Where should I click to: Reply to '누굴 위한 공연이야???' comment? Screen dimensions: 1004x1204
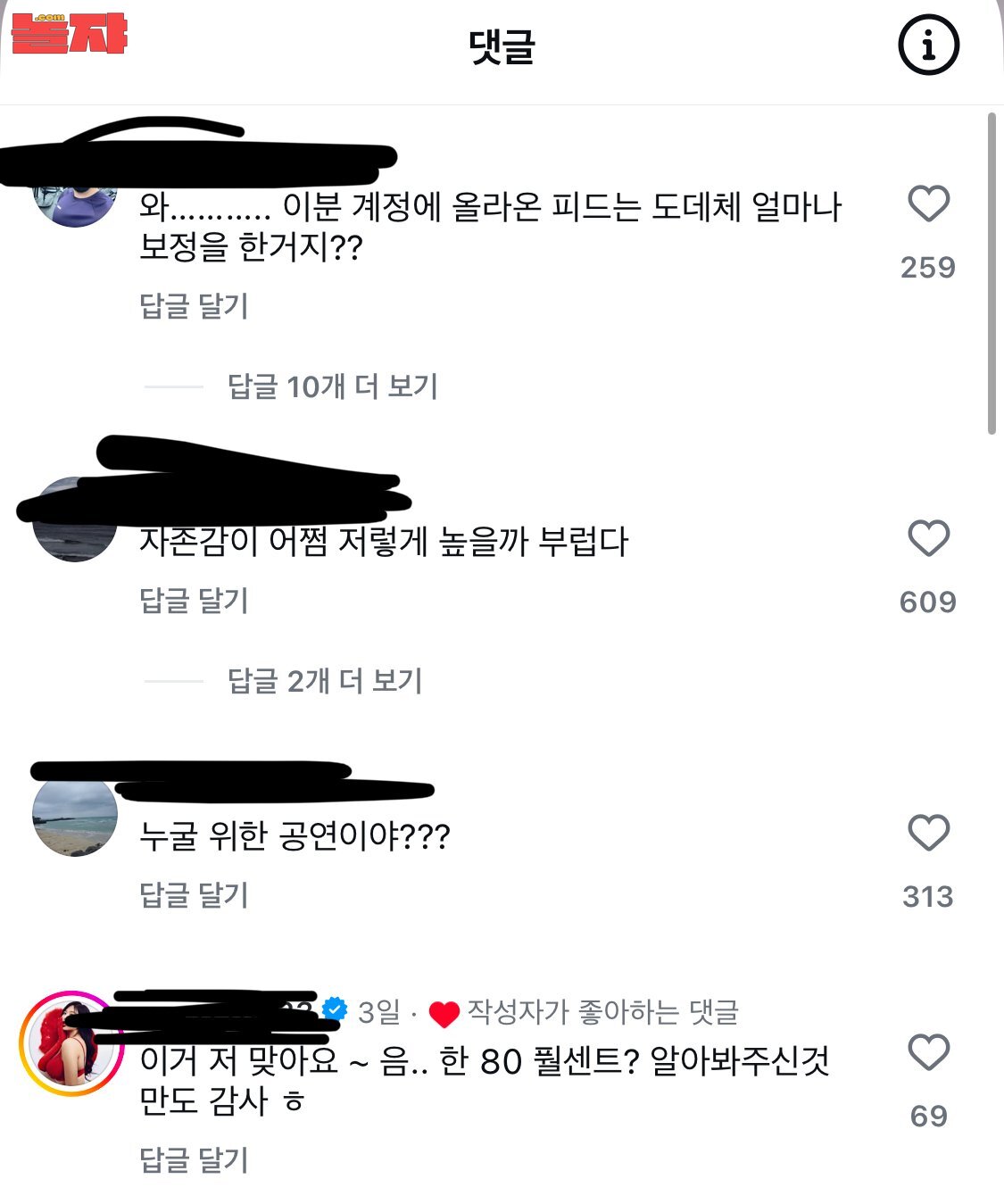point(194,895)
